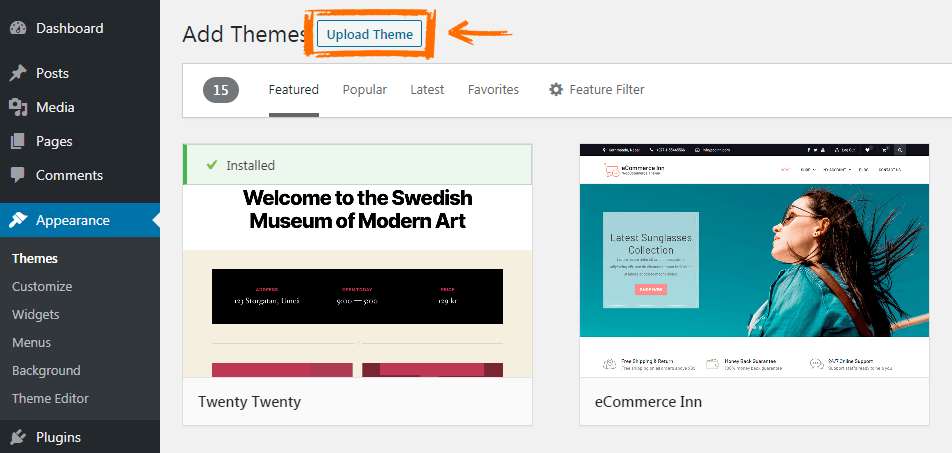
Task: Click the Pages icon in sidebar
Action: (x=18, y=141)
